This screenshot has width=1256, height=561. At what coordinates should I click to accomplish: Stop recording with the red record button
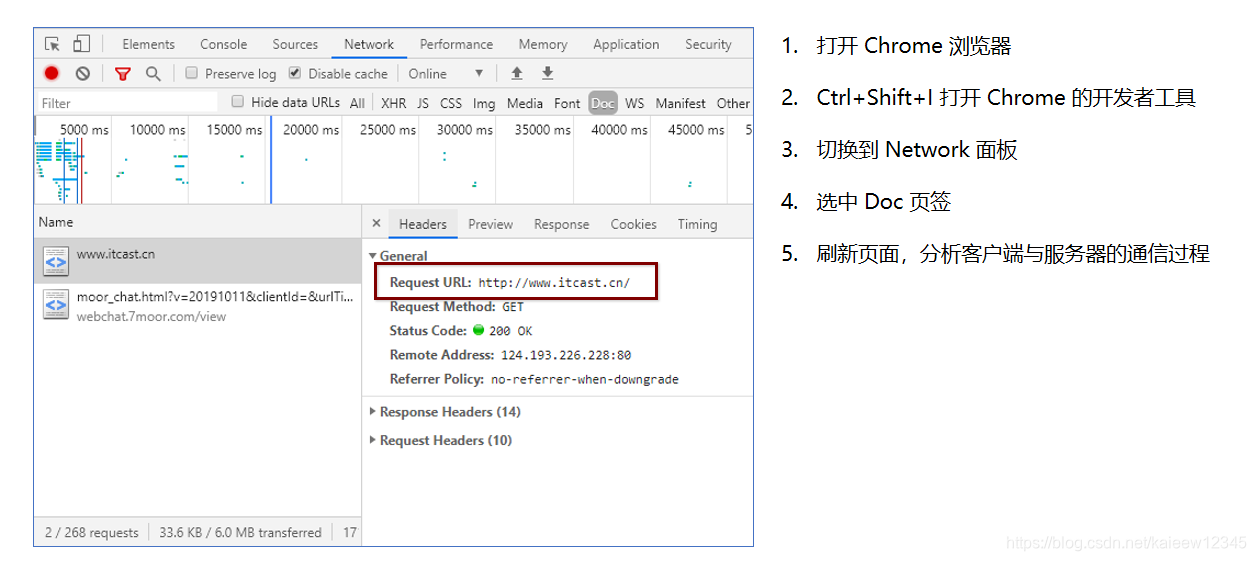52,73
